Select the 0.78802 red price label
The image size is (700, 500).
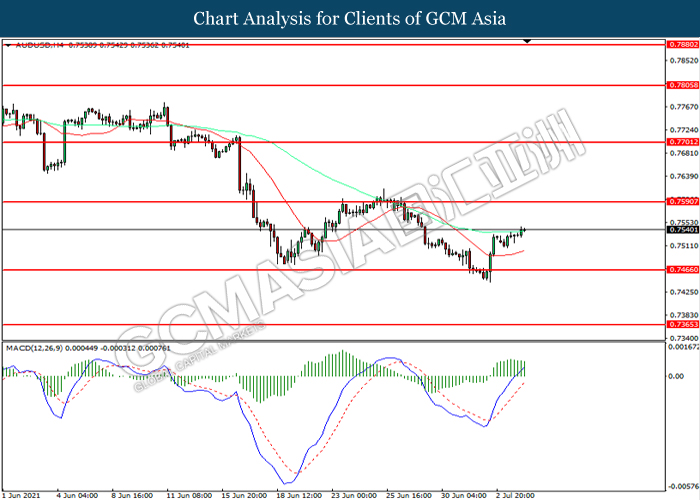683,45
